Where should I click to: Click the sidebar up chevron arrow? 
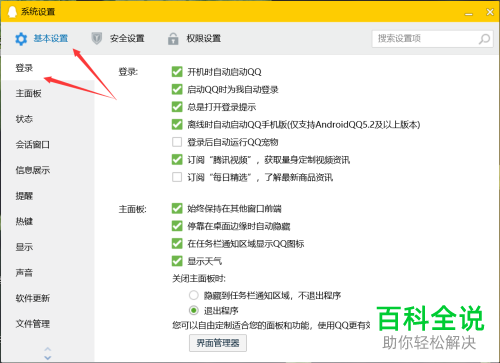point(48,349)
